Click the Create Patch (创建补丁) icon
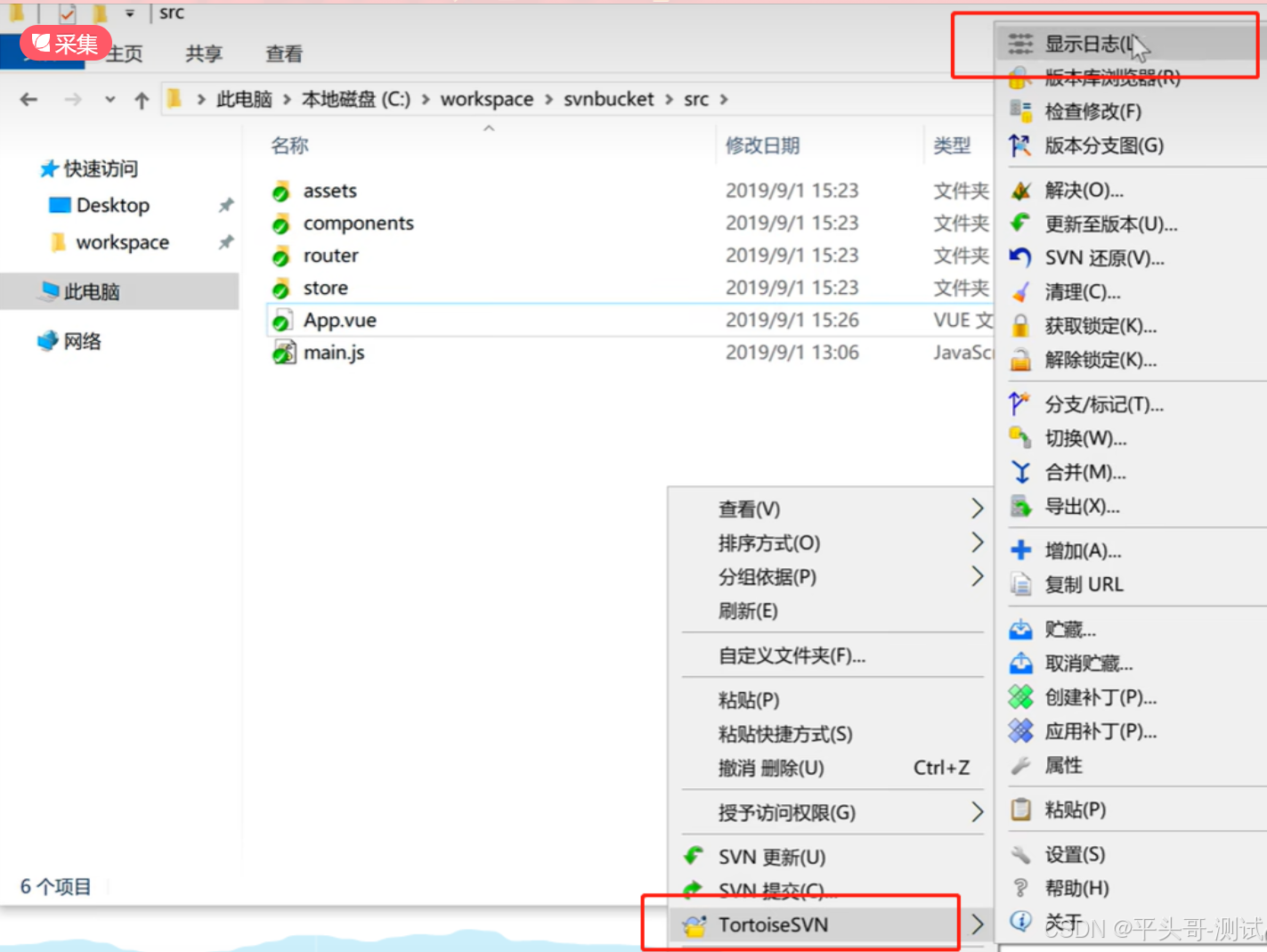Screen dimensions: 1267x952 [1020, 696]
